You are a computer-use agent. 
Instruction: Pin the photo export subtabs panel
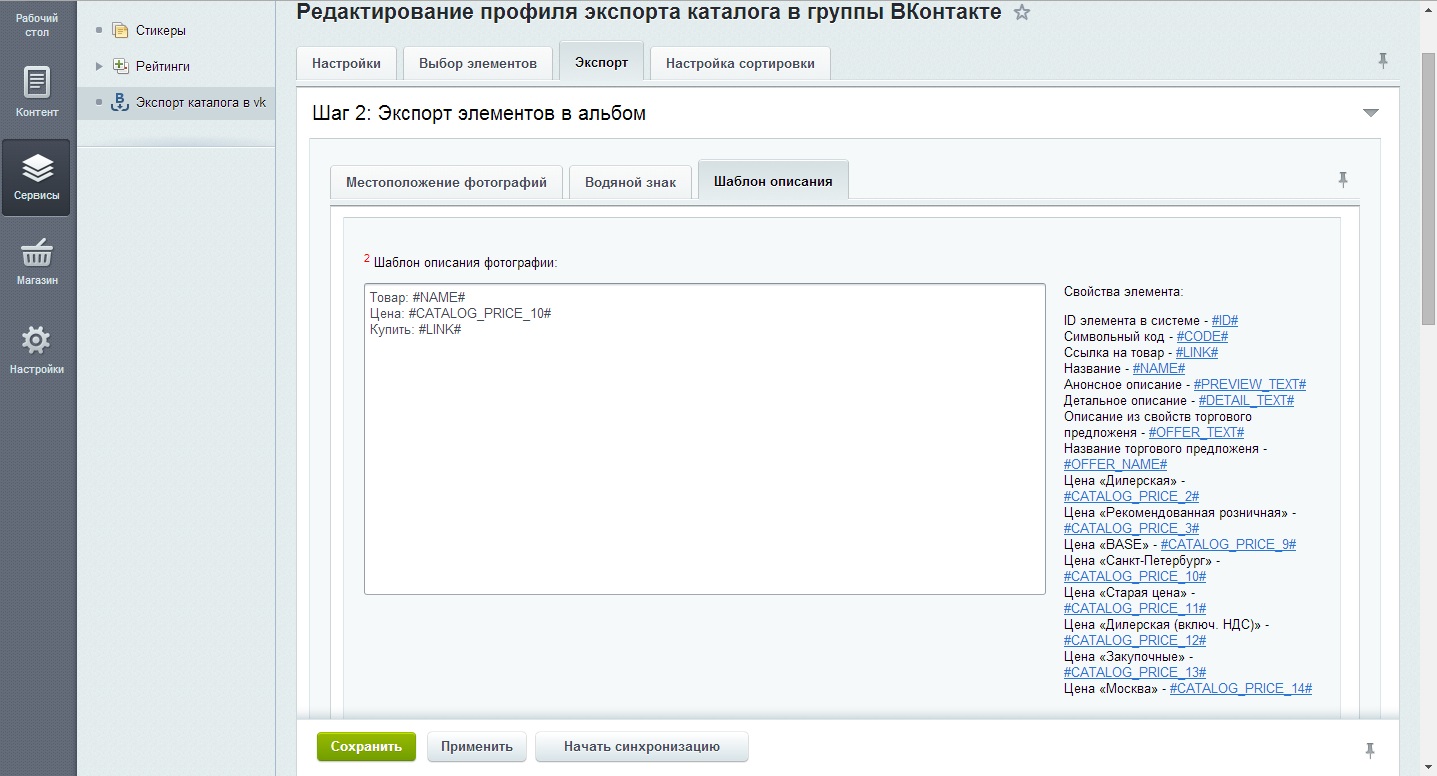1344,179
